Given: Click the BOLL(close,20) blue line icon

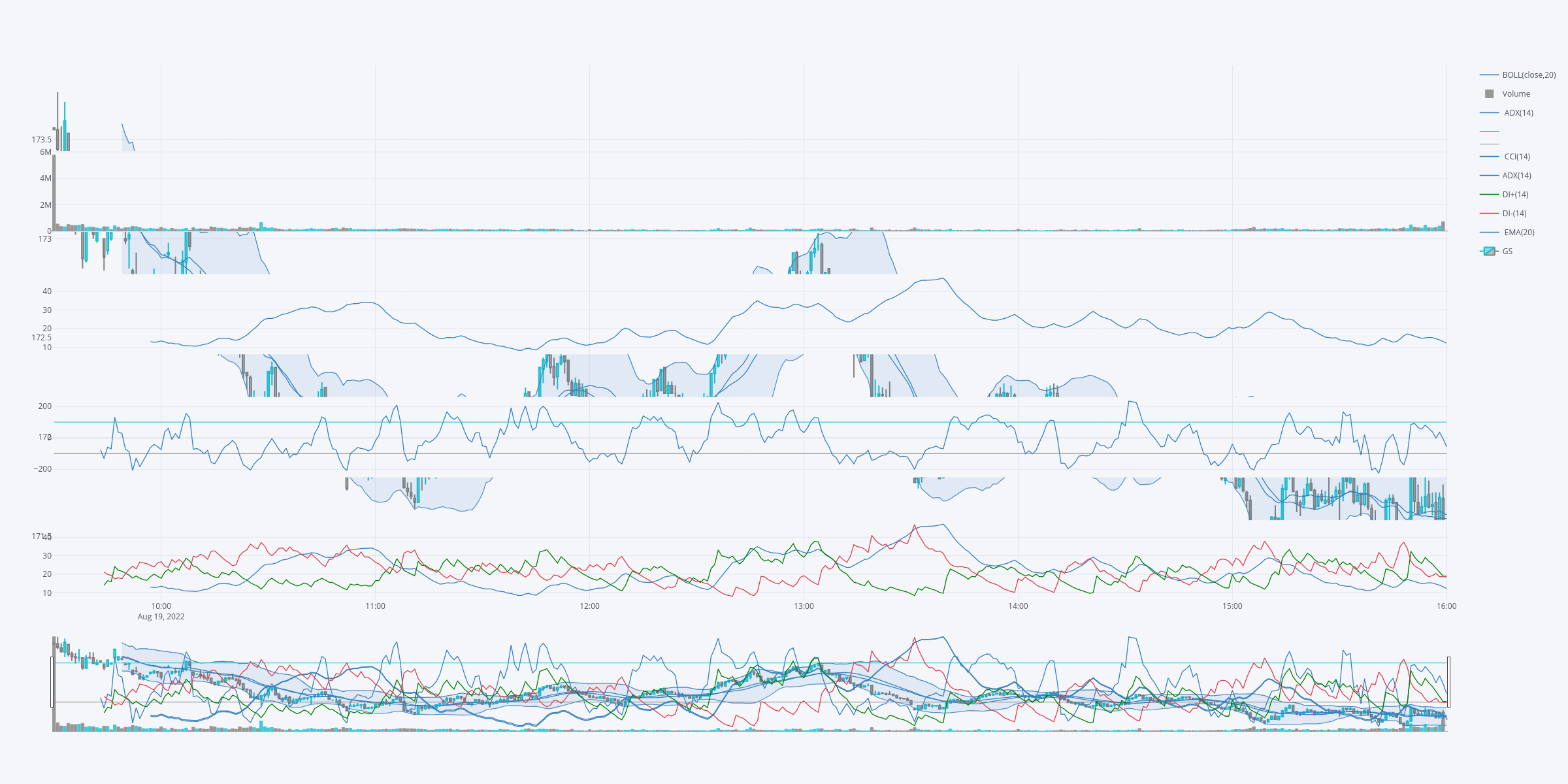Looking at the screenshot, I should (1490, 75).
